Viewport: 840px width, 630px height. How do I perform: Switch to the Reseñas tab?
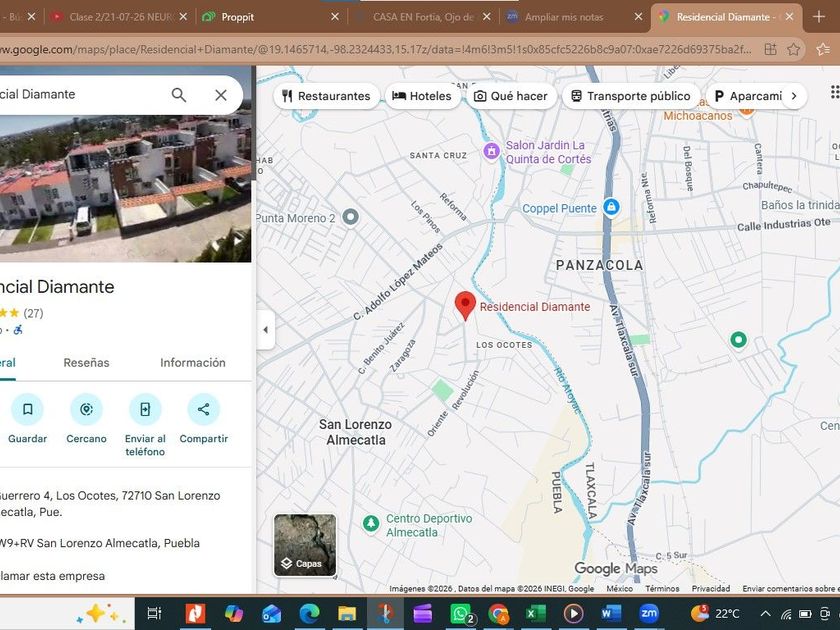tap(86, 363)
